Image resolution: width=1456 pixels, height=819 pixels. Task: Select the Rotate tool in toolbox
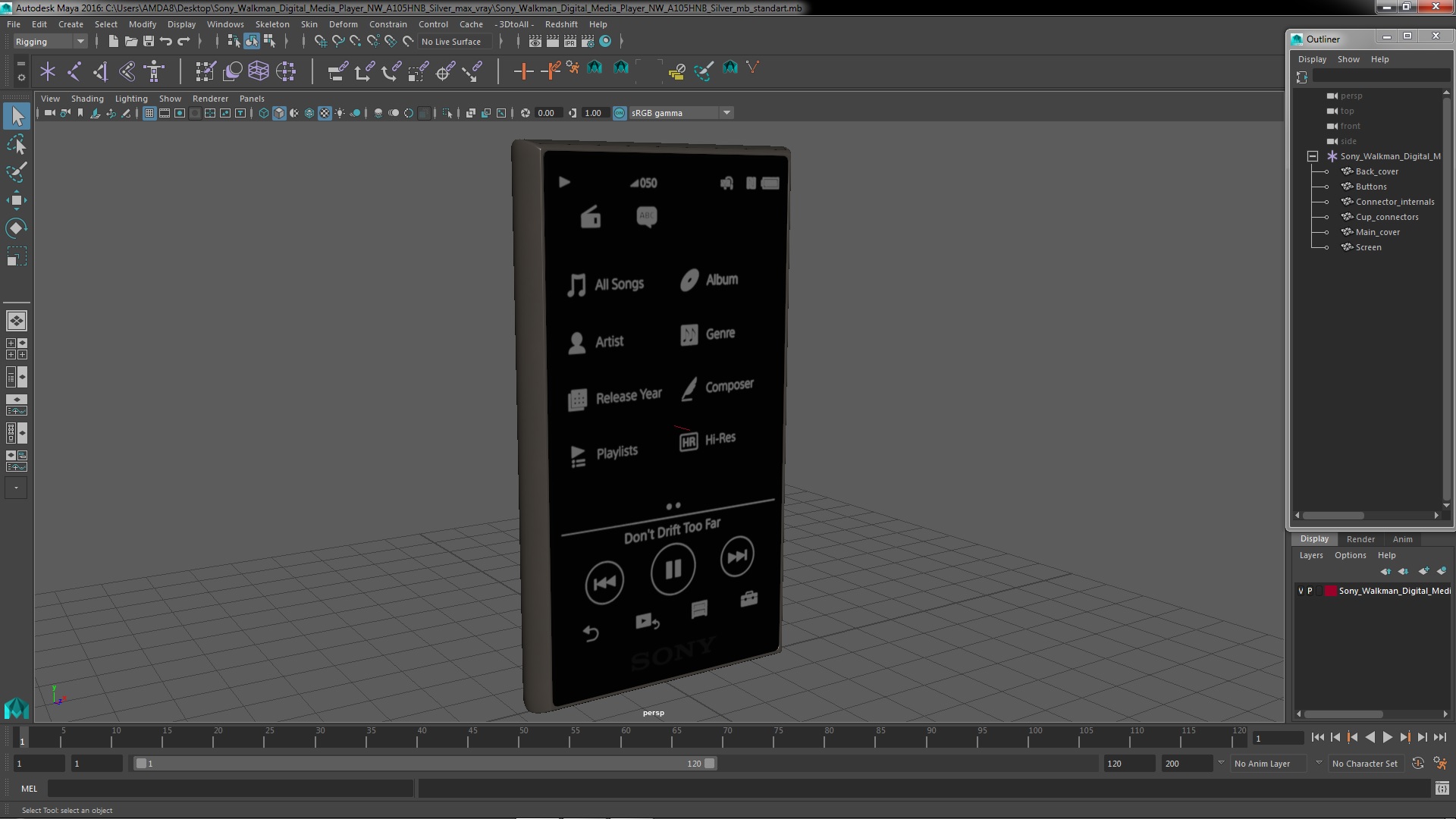(16, 228)
